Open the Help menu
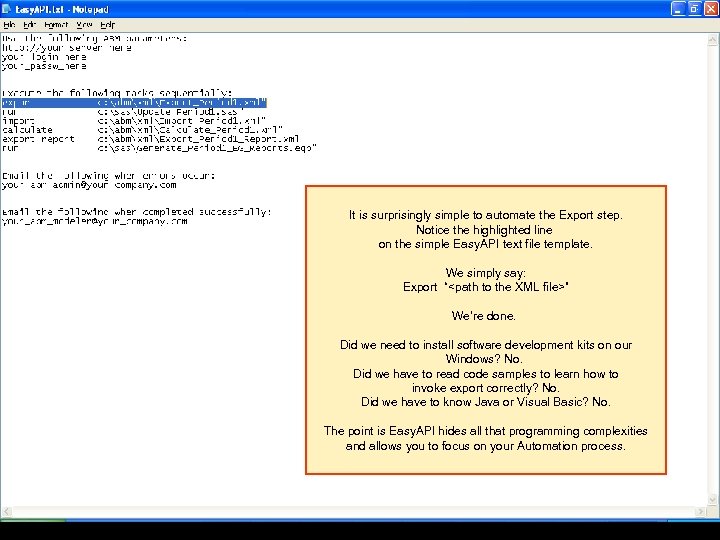Screen dimensions: 720x540 pyautogui.click(x=108, y=25)
